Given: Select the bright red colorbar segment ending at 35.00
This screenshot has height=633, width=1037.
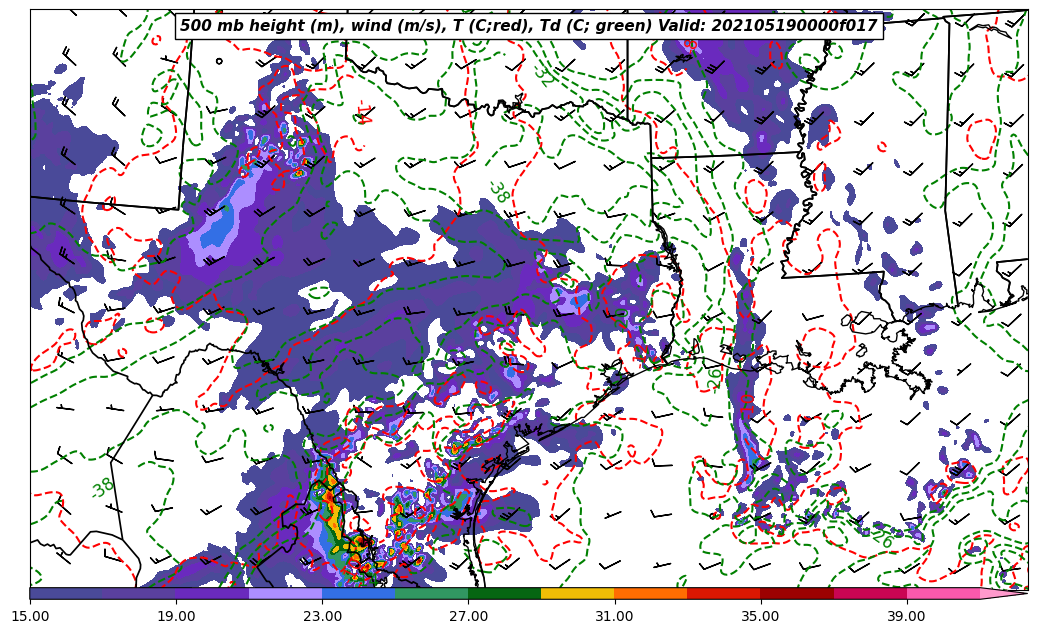Looking at the screenshot, I should (724, 593).
